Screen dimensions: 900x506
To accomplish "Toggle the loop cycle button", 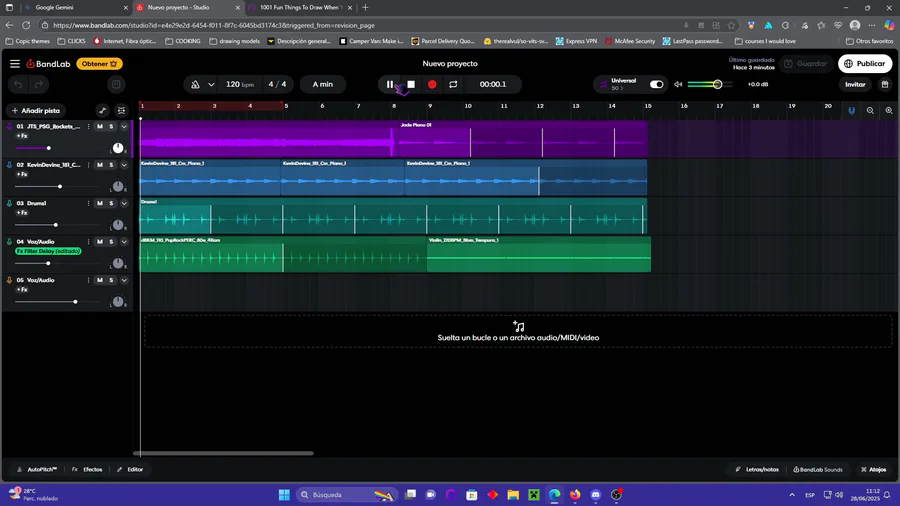I will 453,84.
